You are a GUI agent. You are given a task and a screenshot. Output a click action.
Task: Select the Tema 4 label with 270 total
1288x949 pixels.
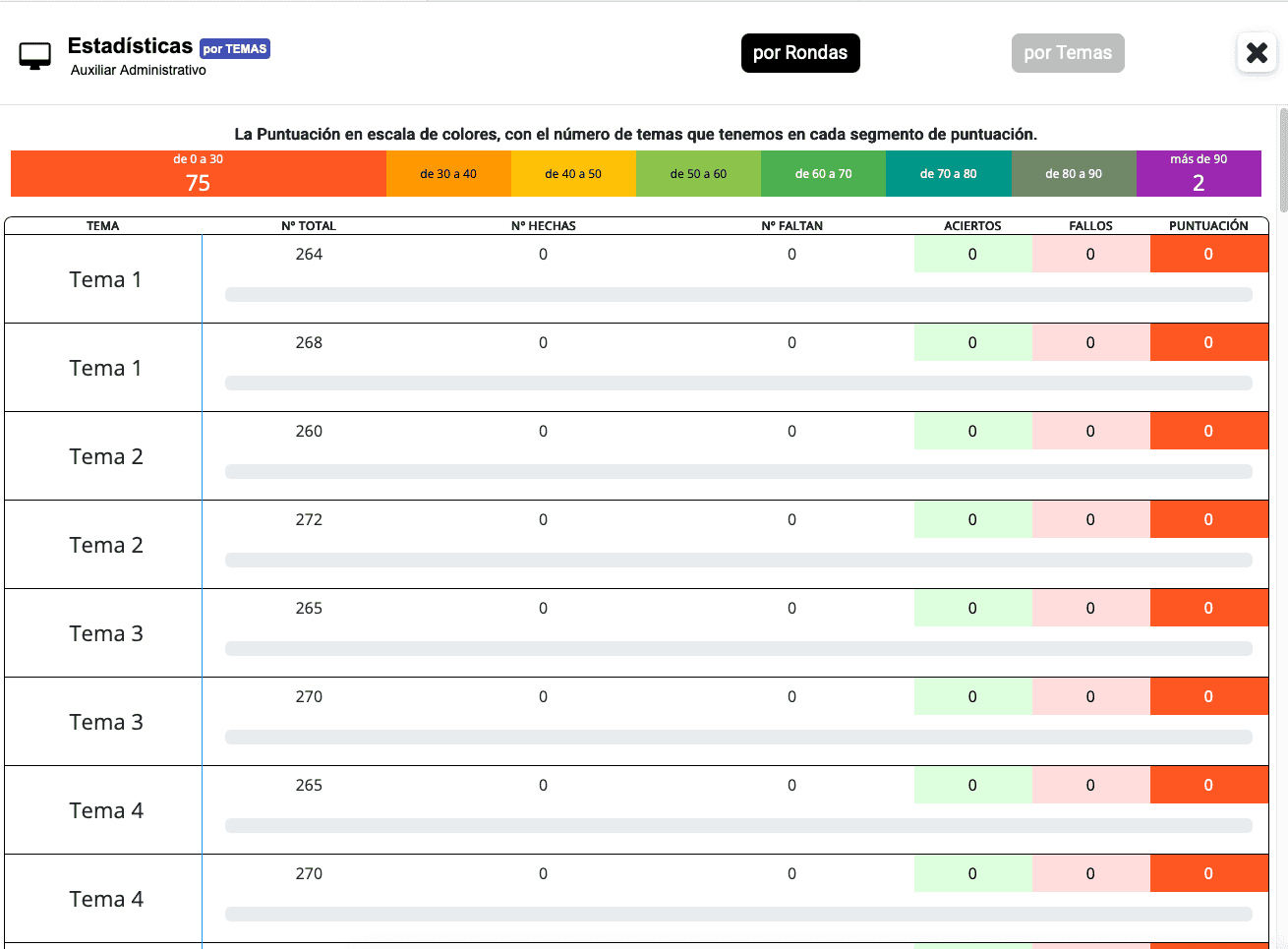(105, 899)
